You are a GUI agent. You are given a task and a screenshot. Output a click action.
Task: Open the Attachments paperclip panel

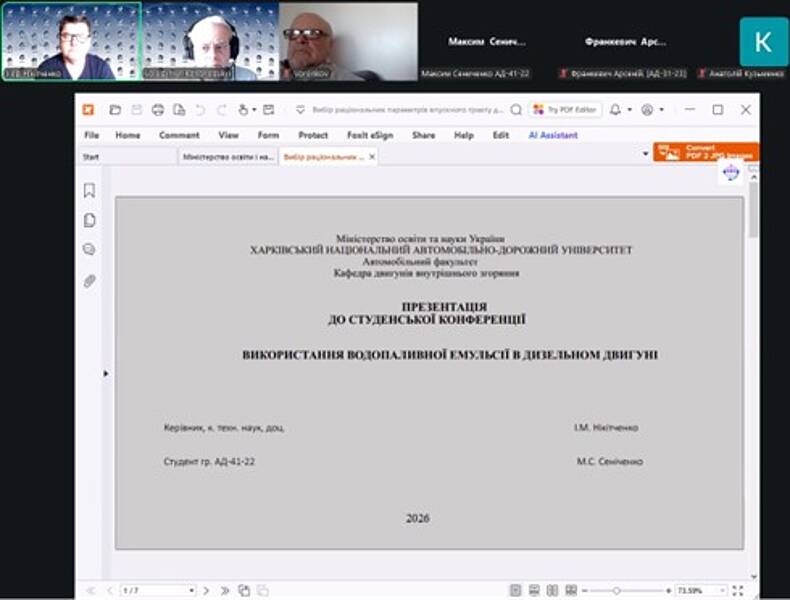pyautogui.click(x=89, y=281)
